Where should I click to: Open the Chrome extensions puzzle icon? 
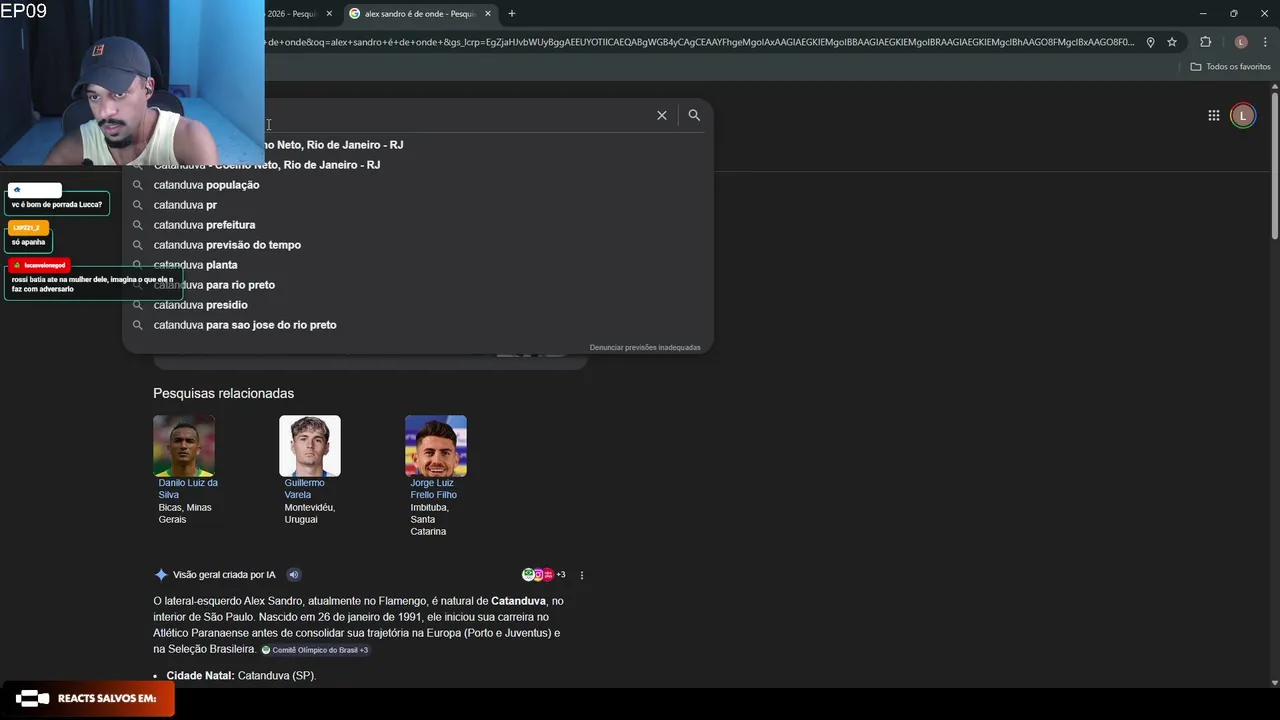click(x=1205, y=42)
